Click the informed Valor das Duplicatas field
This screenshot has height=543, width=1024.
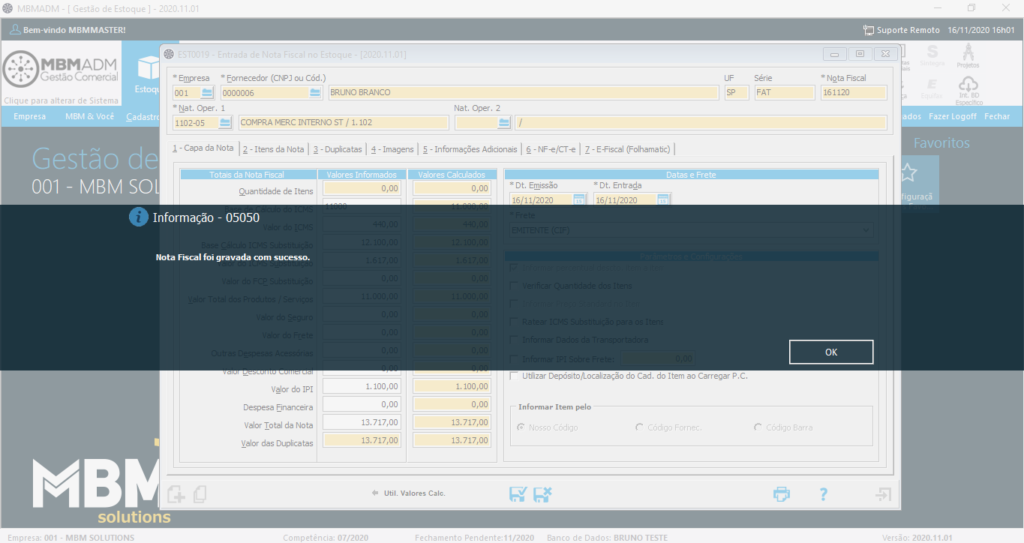[x=361, y=440]
